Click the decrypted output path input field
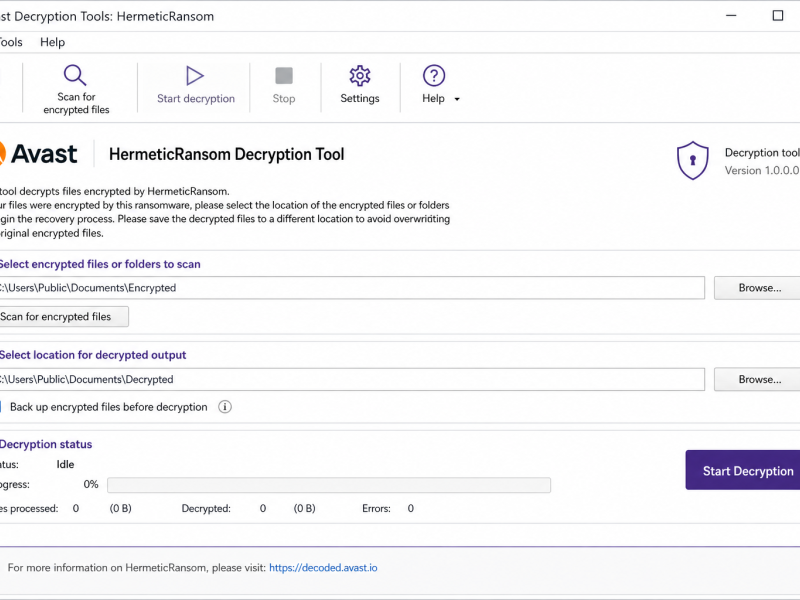Screen dimensions: 800x600 coord(352,380)
